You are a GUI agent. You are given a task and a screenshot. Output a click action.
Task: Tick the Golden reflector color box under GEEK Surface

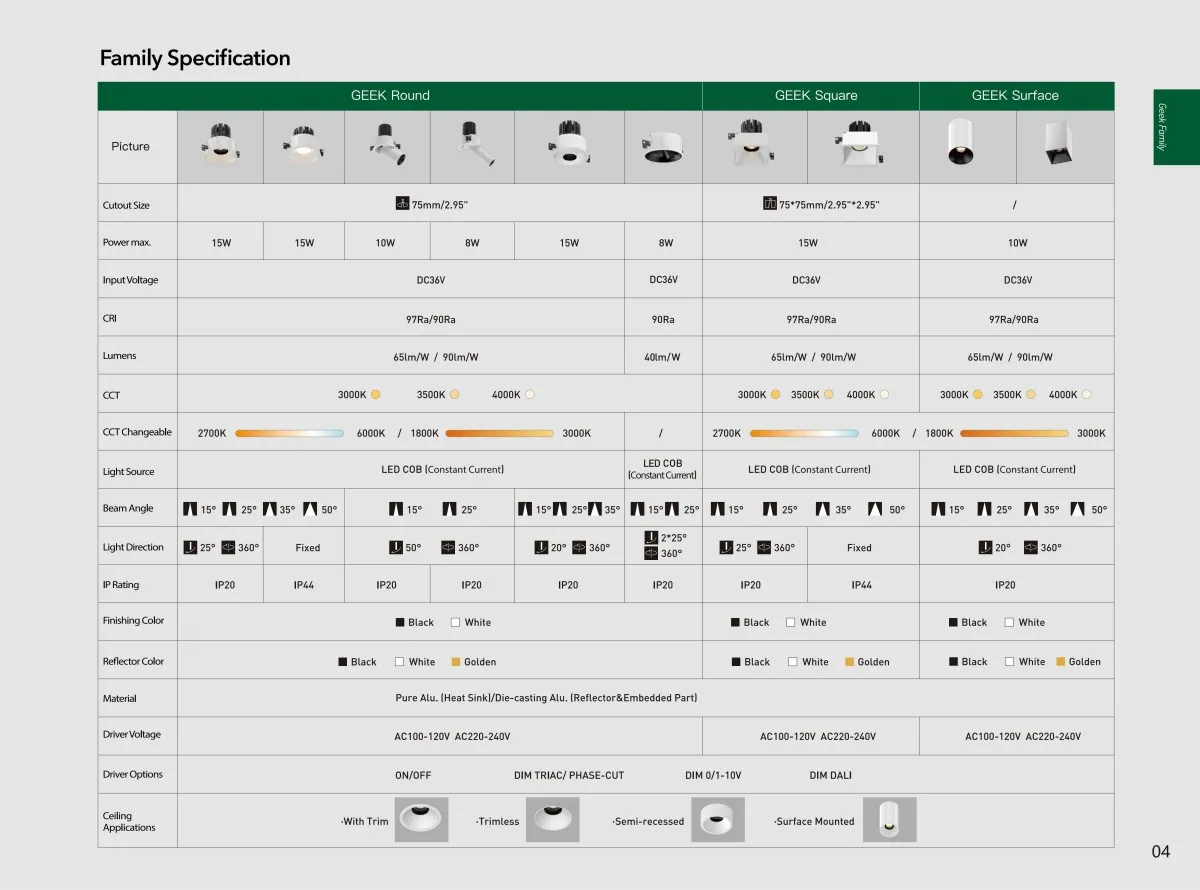point(1061,661)
